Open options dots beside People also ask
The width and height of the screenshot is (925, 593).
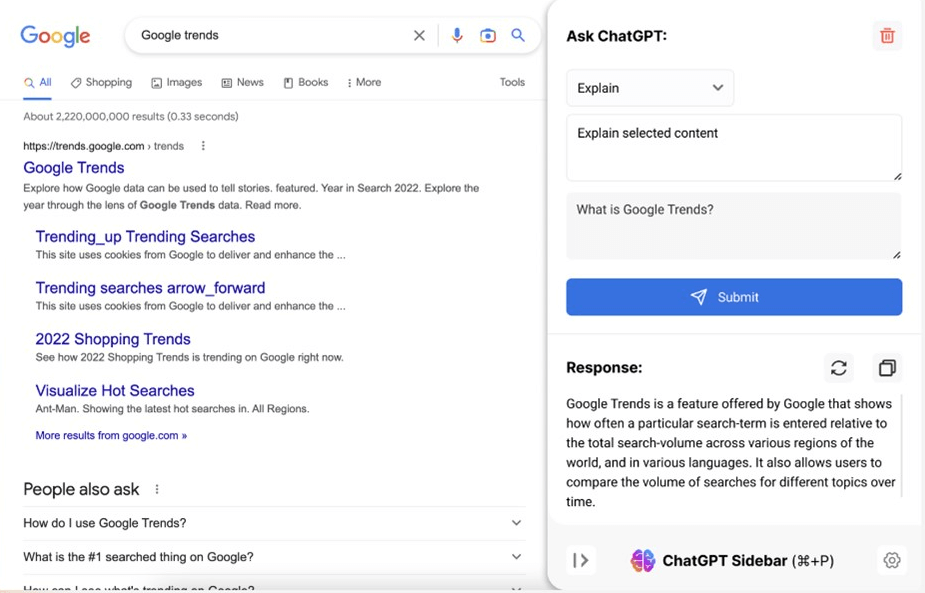157,489
